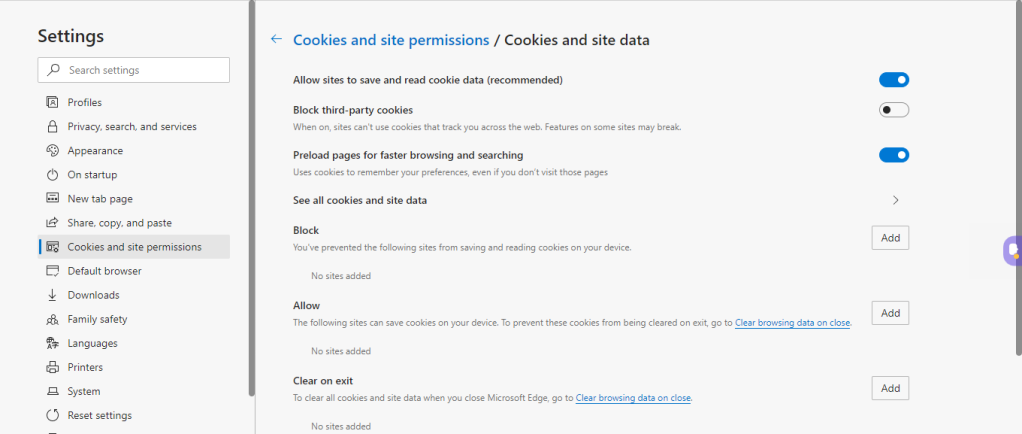
Task: Click the Profiles icon in sidebar
Action: coord(53,103)
